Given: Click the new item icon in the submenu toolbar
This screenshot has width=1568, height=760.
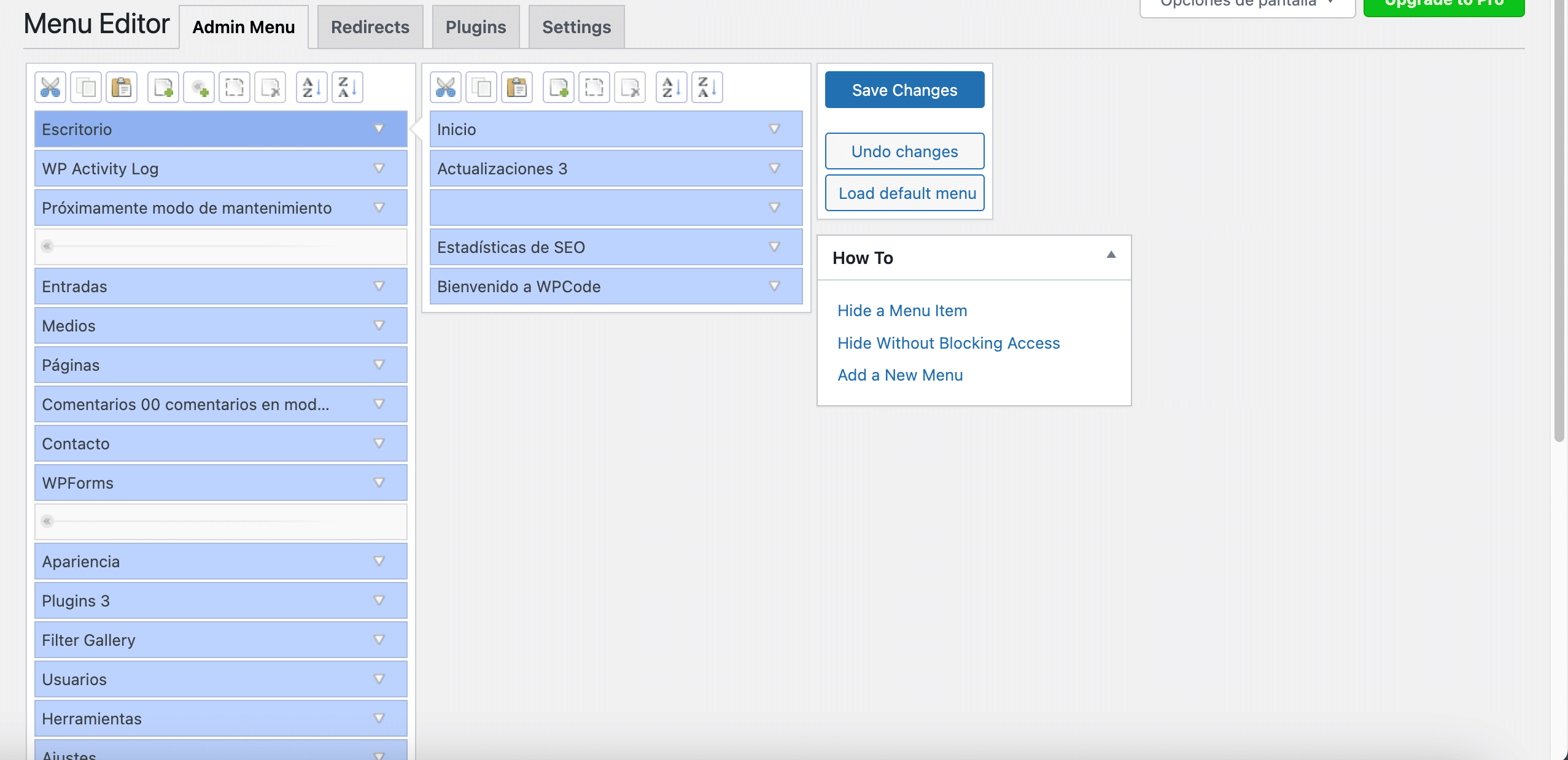Looking at the screenshot, I should [559, 88].
